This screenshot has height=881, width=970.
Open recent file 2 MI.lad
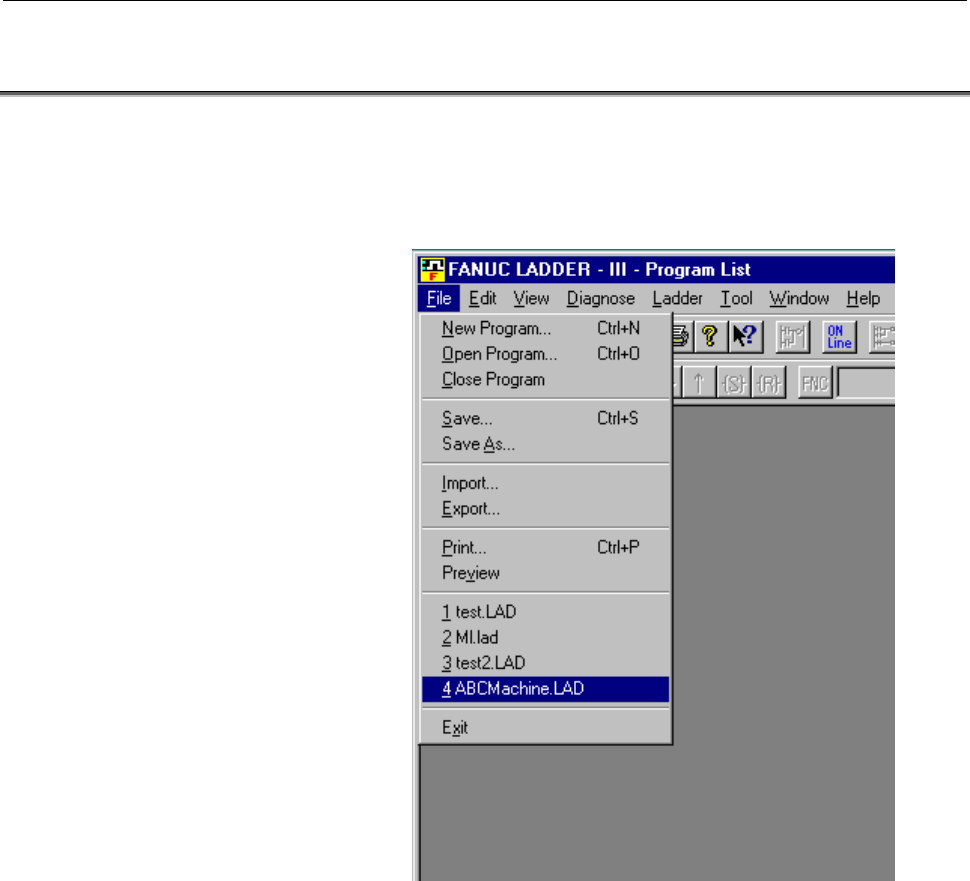546,637
